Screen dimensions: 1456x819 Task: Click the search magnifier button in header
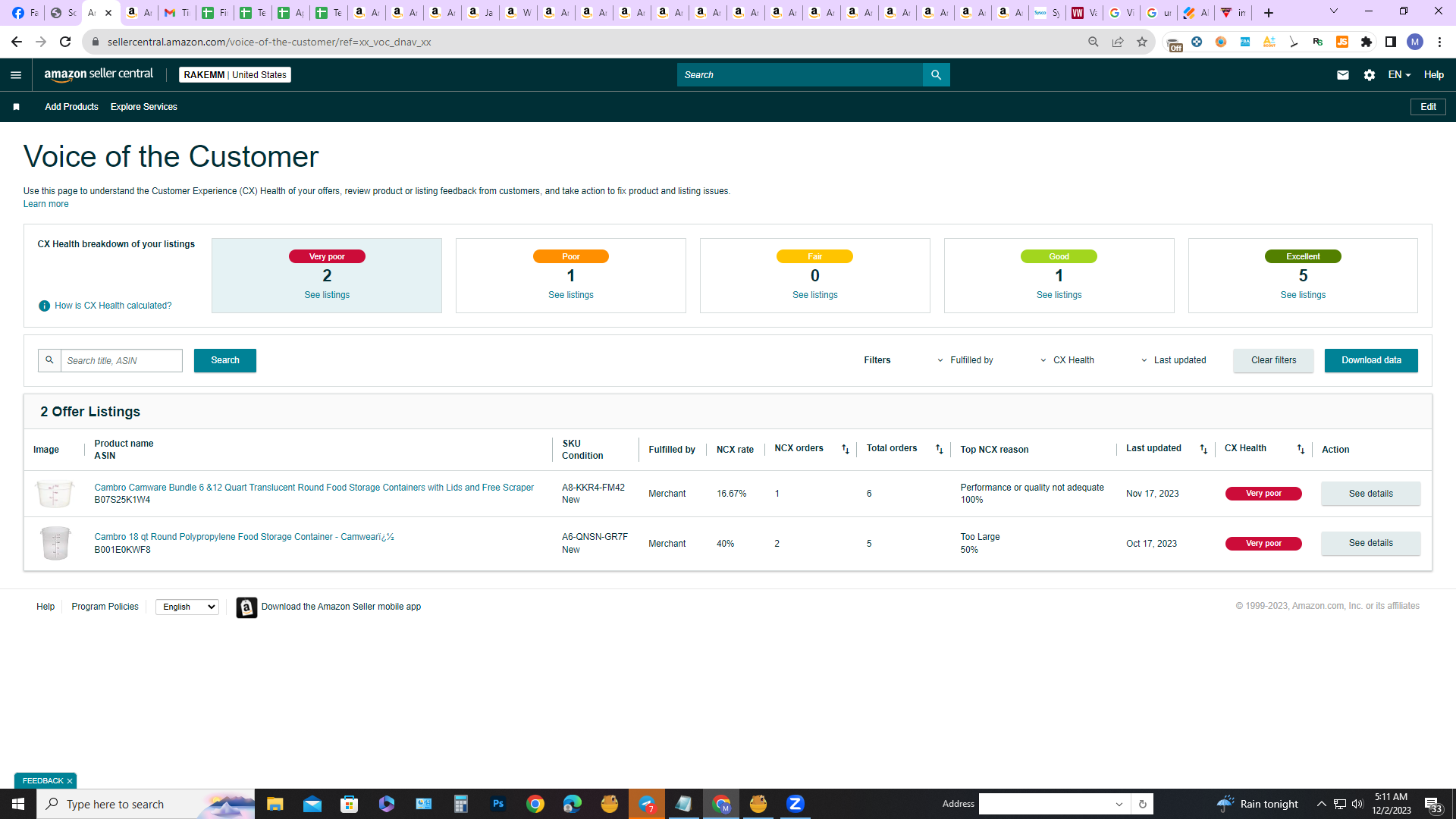pyautogui.click(x=936, y=75)
